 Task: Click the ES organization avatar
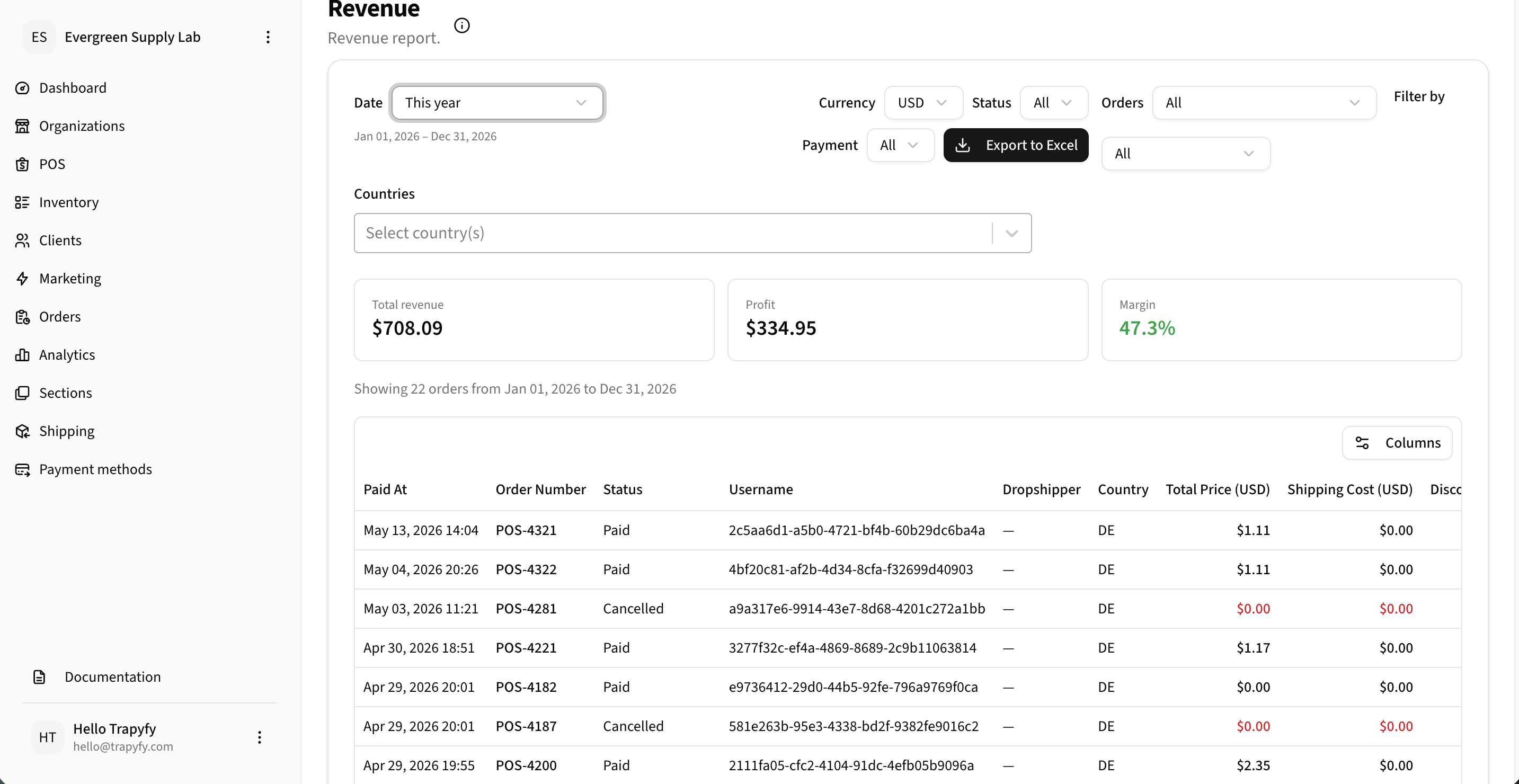point(40,37)
